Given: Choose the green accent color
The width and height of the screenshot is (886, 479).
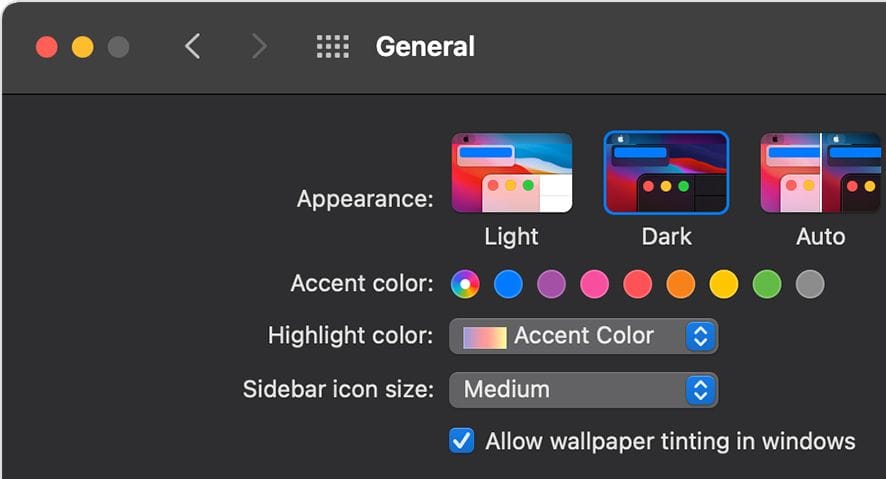Looking at the screenshot, I should 766,284.
